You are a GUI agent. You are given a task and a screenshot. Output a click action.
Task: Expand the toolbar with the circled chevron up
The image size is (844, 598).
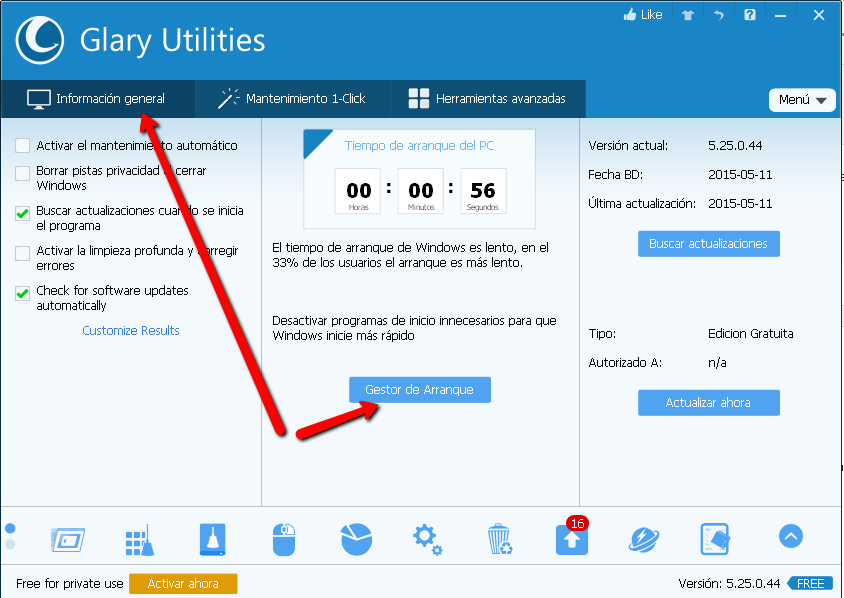(x=791, y=536)
